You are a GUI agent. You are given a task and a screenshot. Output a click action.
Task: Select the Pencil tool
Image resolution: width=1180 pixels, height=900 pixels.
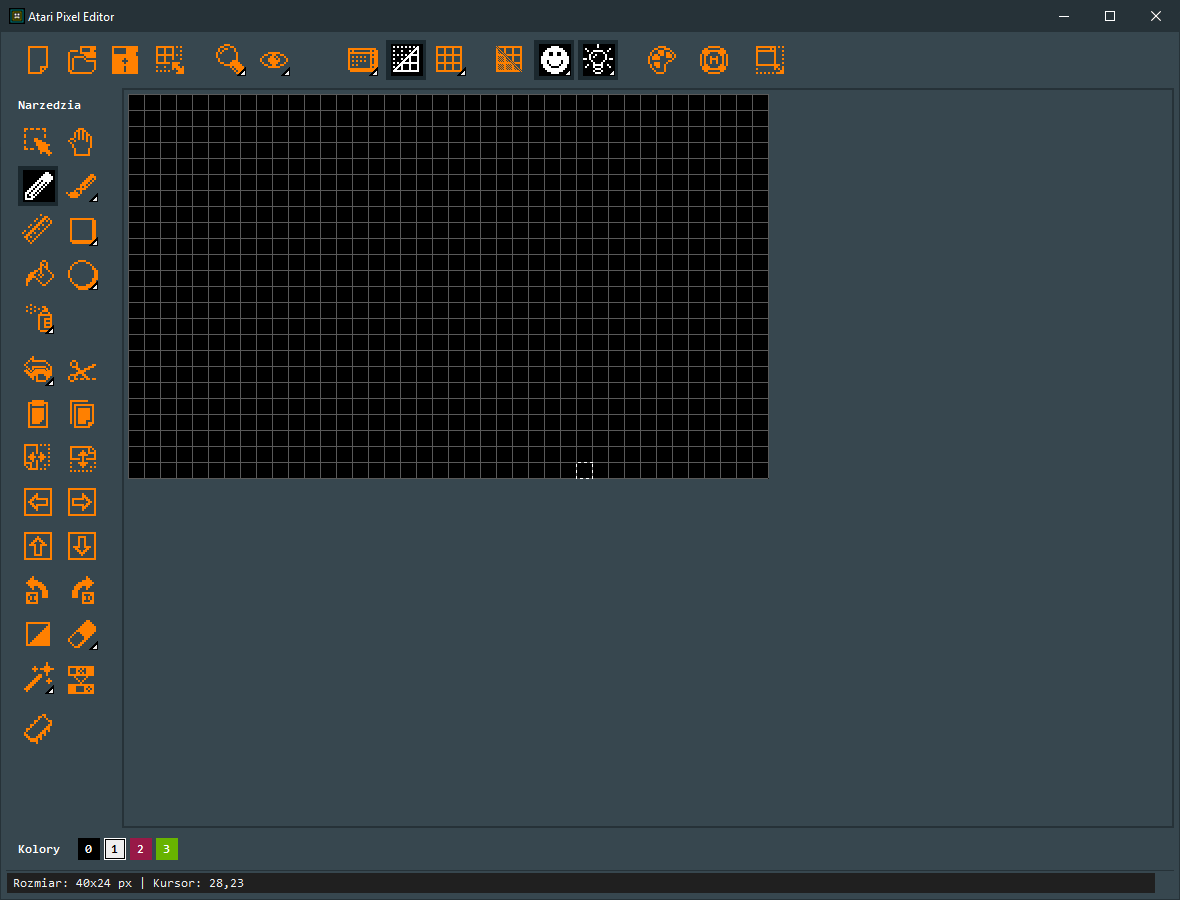pos(38,186)
